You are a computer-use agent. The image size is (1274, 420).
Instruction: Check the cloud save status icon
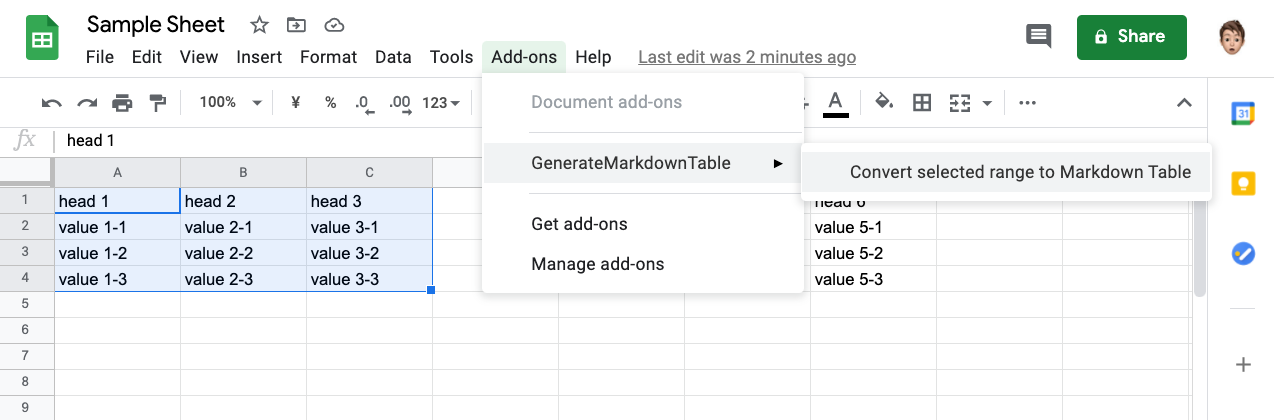(335, 25)
